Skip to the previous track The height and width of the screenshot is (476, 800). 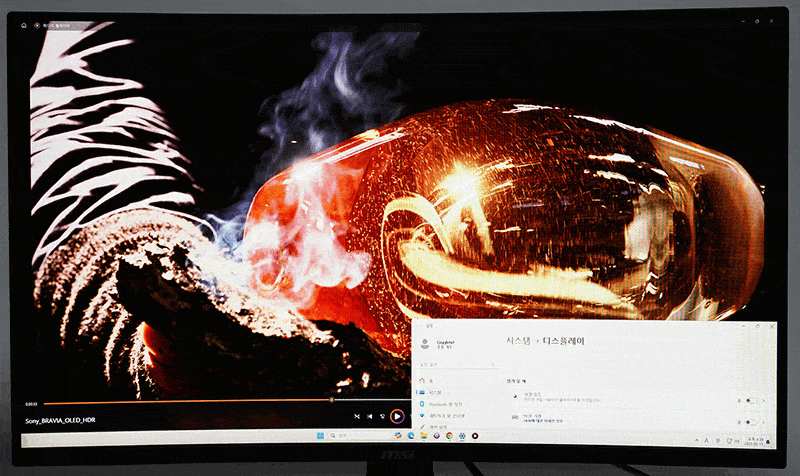point(369,416)
